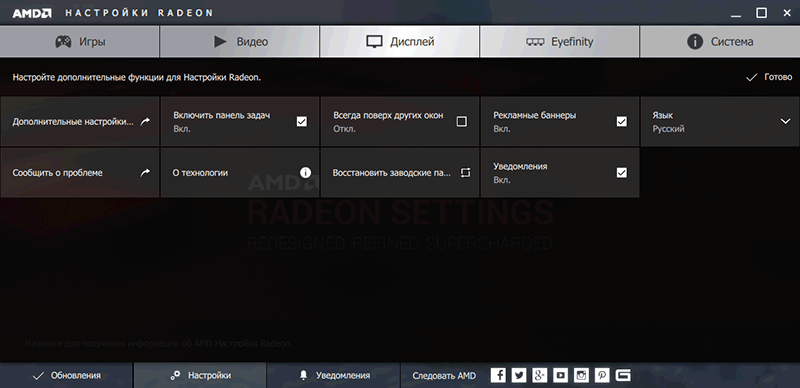Image resolution: width=800 pixels, height=388 pixels.
Task: Click the Русский language value
Action: [x=668, y=129]
